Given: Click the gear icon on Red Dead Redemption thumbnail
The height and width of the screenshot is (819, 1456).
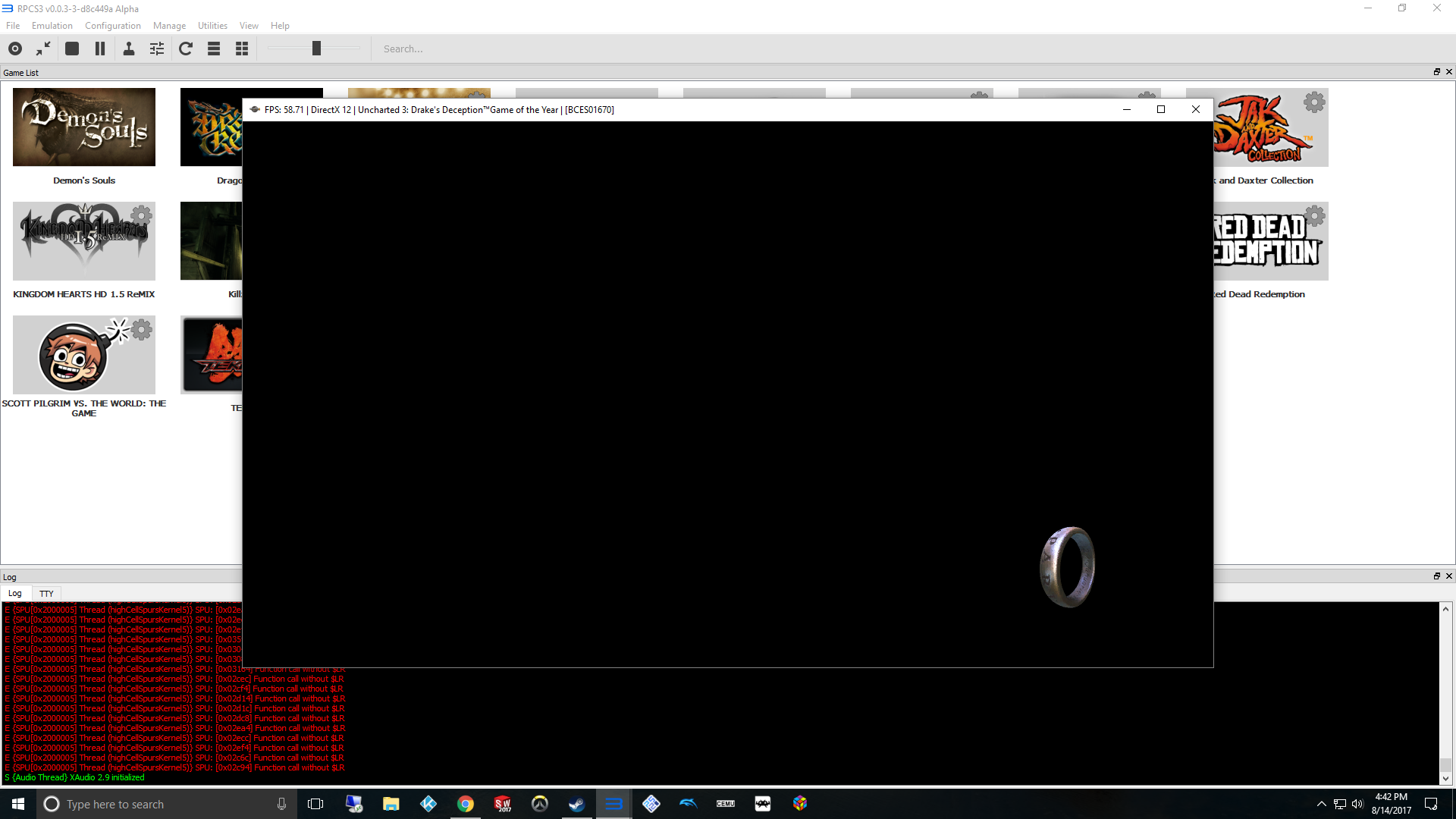Looking at the screenshot, I should (x=1314, y=215).
